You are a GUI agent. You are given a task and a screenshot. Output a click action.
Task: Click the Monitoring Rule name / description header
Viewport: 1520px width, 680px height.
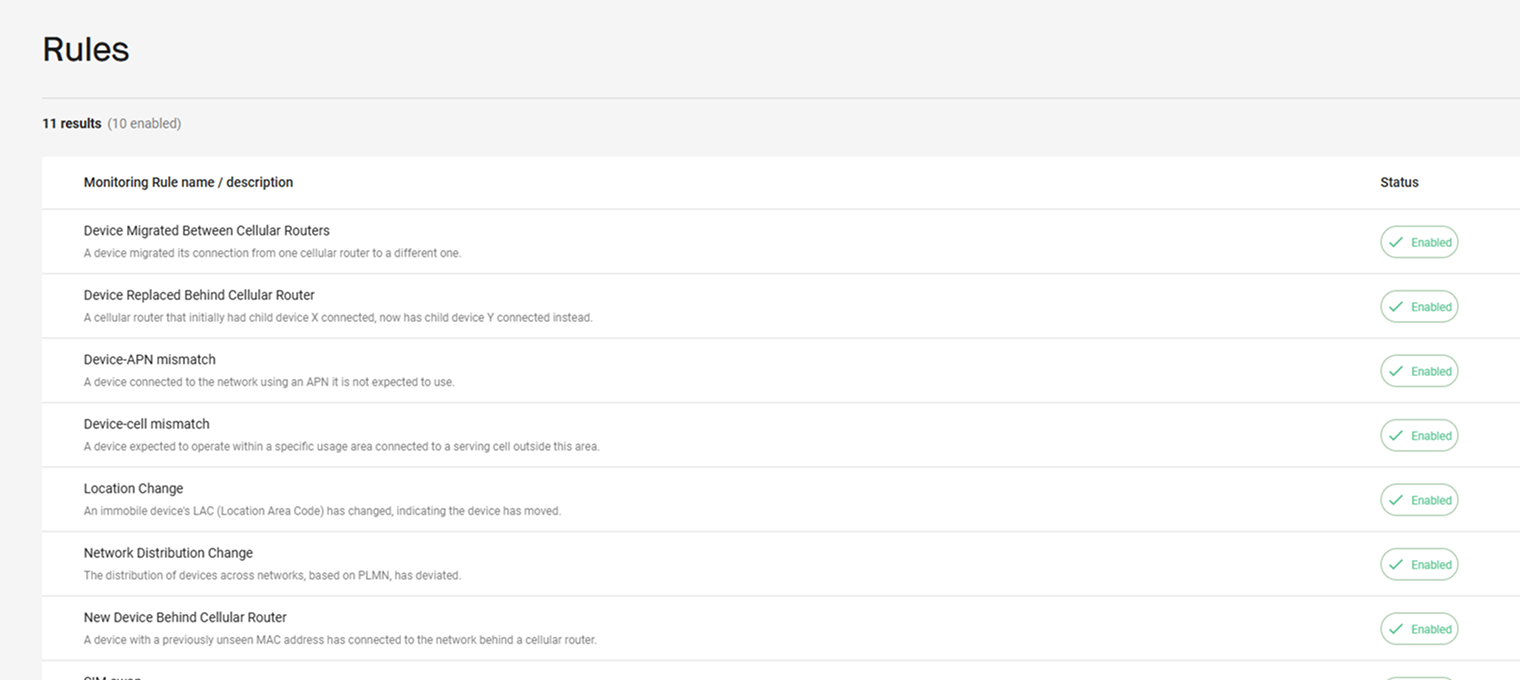pyautogui.click(x=188, y=182)
